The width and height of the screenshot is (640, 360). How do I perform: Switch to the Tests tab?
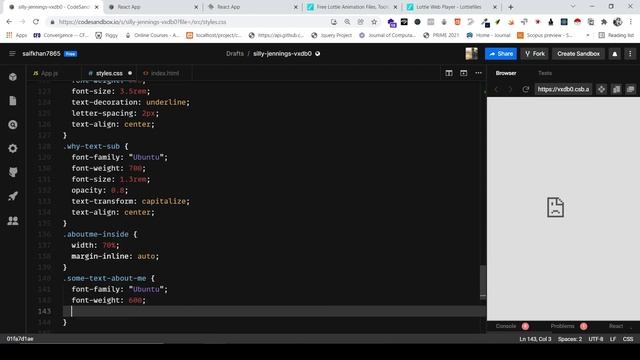point(545,73)
